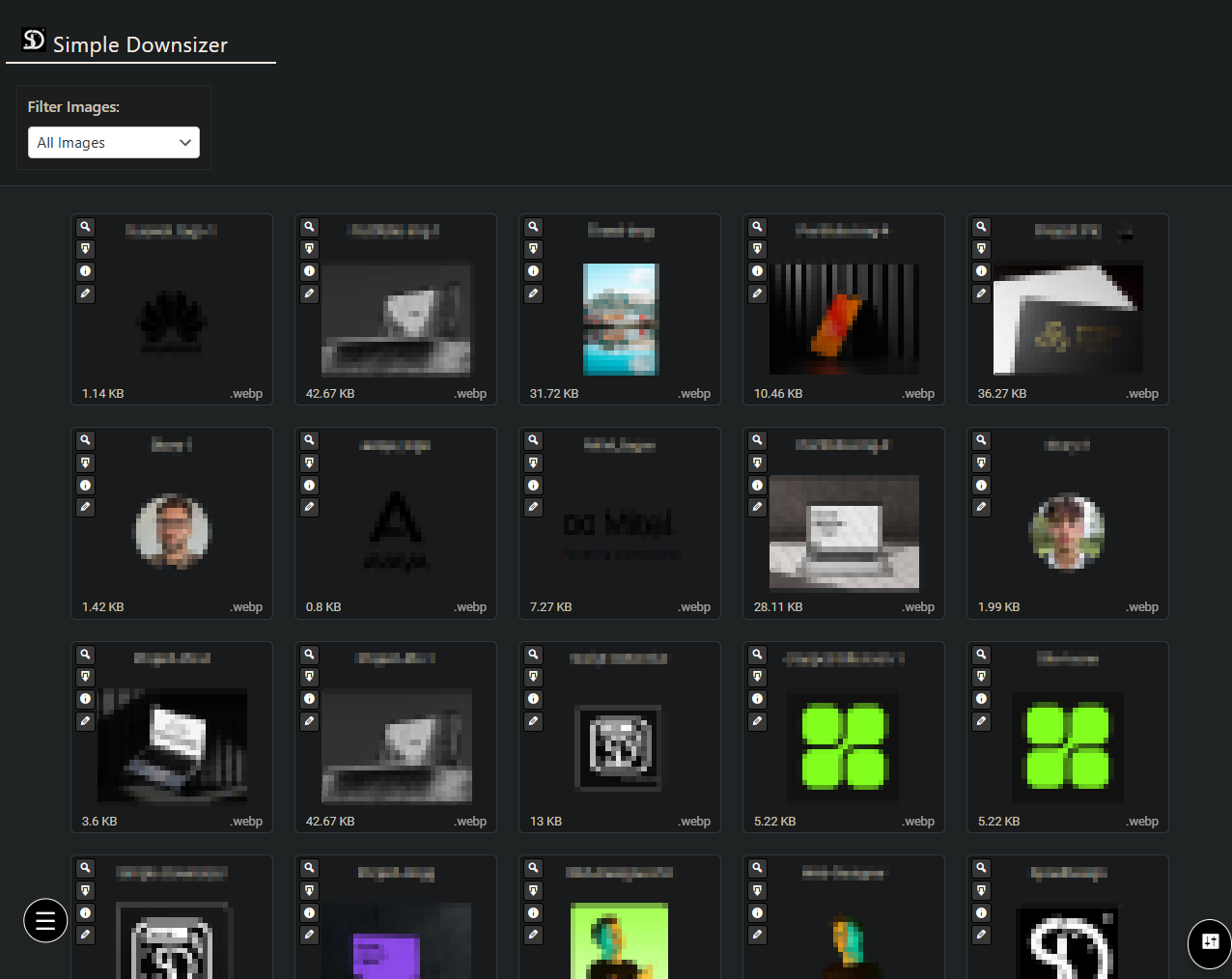Preview the 1.42 KB image with magnifier
This screenshot has height=979, width=1232.
point(86,440)
